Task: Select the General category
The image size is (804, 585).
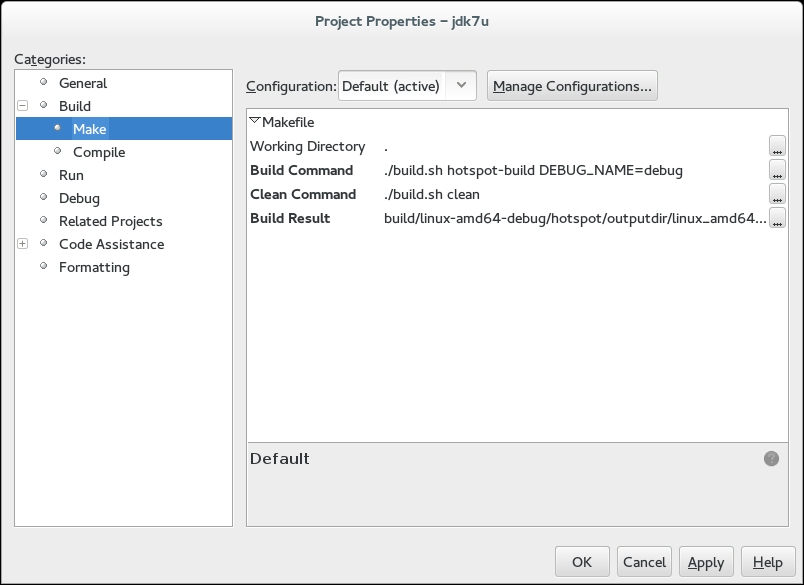Action: pos(83,83)
